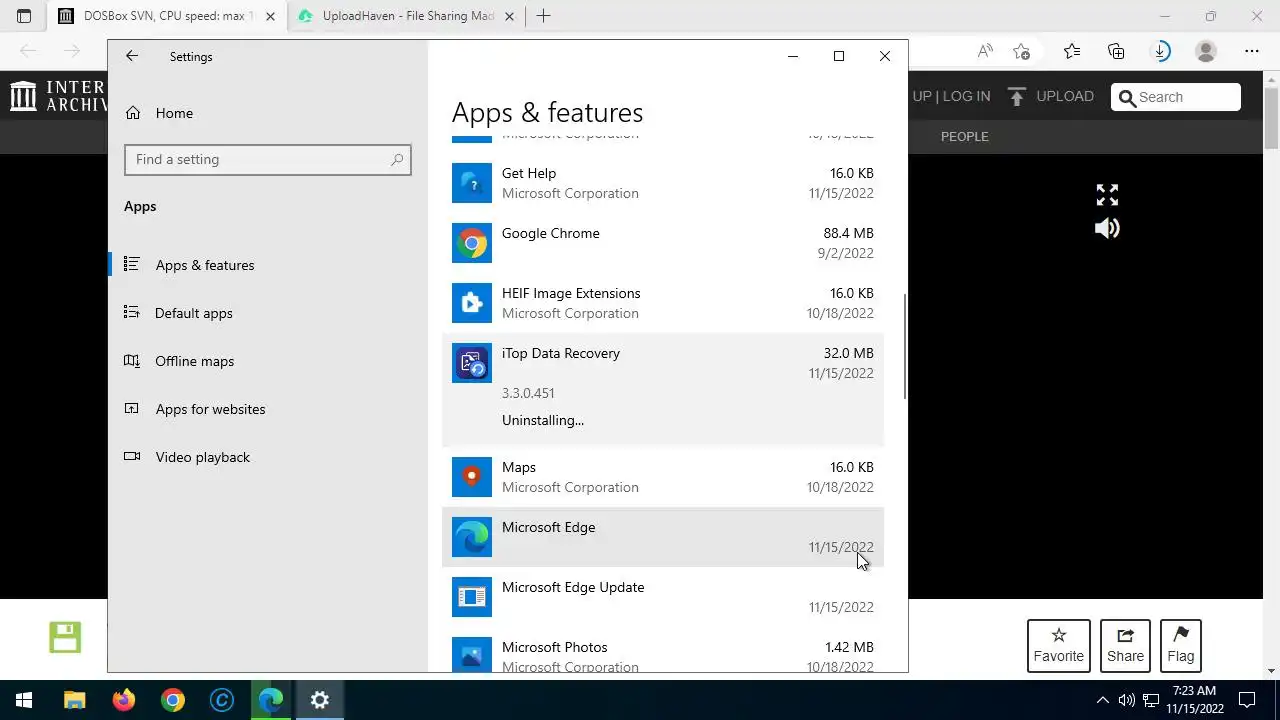Open the browser tab actions menu
This screenshot has width=1280, height=720.
24,16
